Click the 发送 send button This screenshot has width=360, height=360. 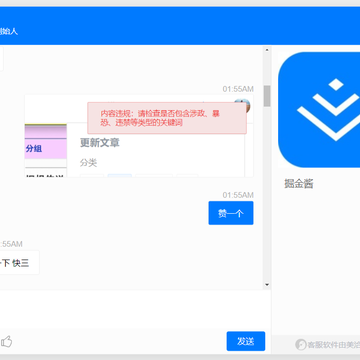tap(246, 341)
